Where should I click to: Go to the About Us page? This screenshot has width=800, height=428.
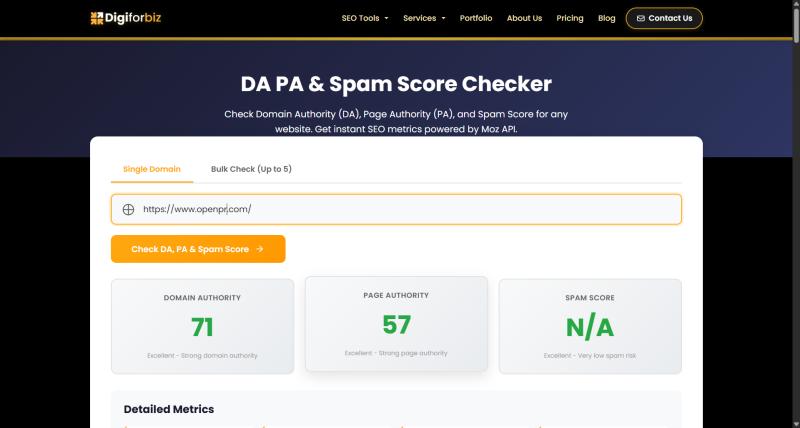(524, 18)
